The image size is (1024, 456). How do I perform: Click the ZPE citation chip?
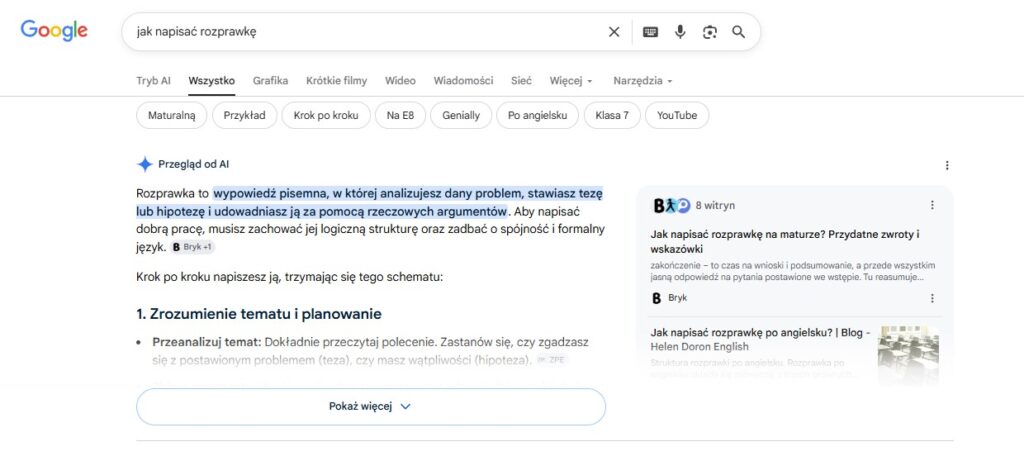tap(552, 359)
